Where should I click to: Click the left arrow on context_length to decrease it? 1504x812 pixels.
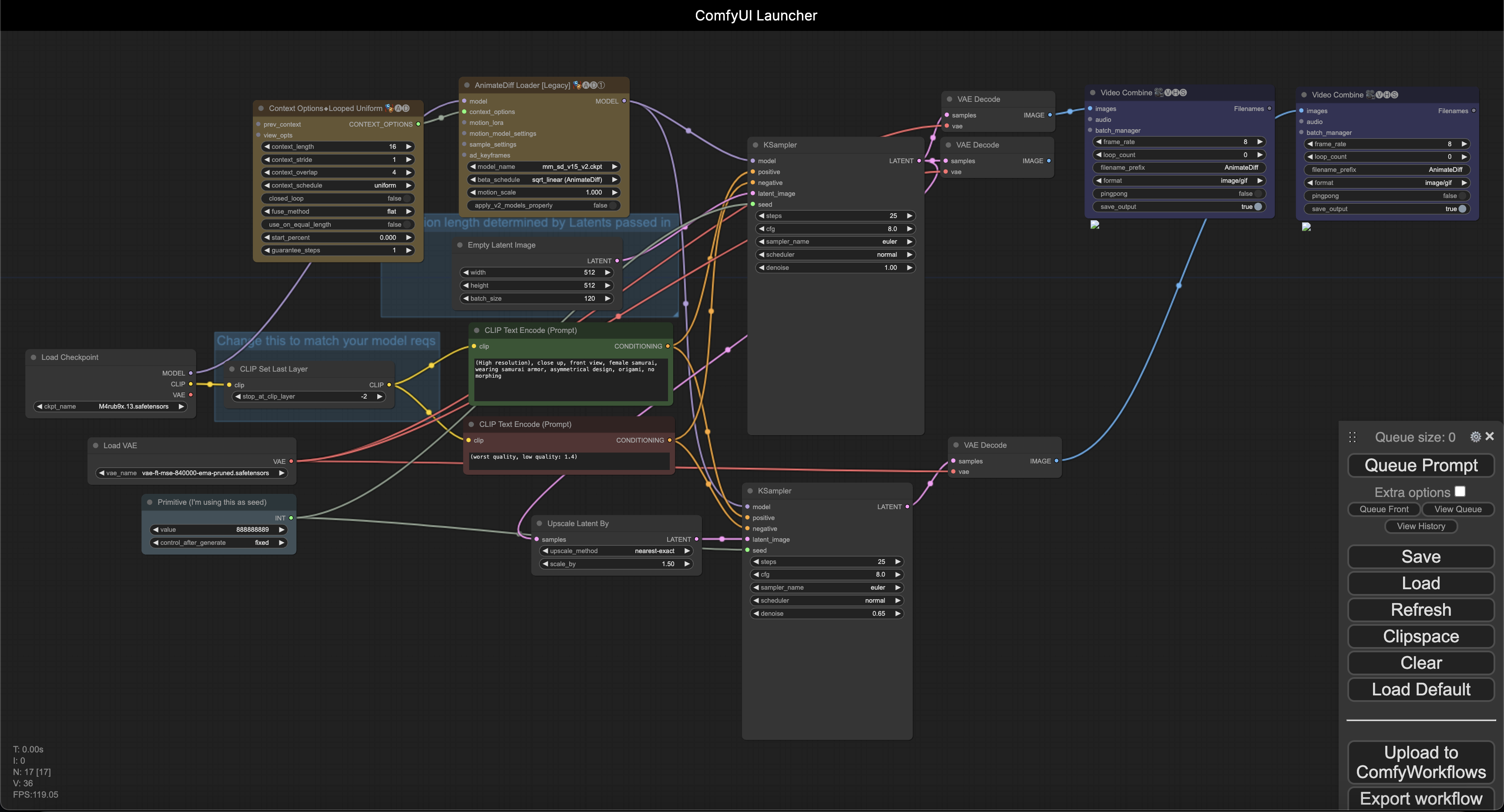(267, 147)
